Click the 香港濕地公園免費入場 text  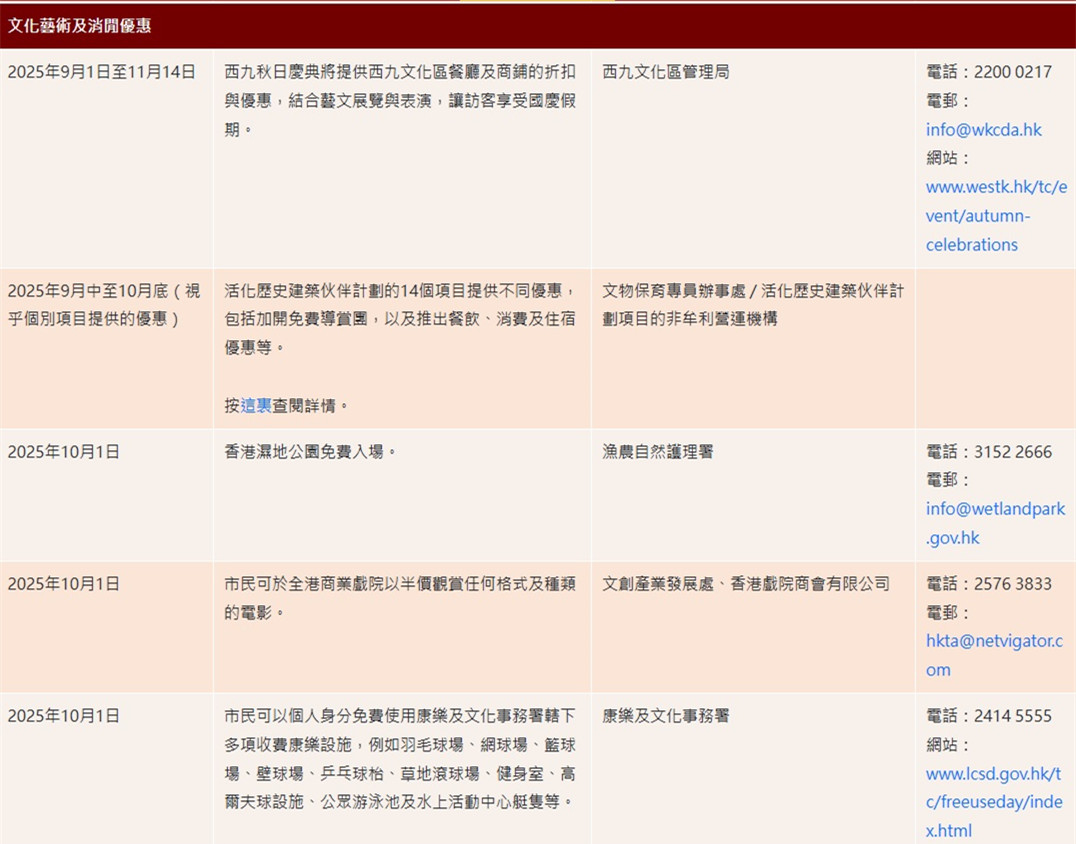(311, 452)
